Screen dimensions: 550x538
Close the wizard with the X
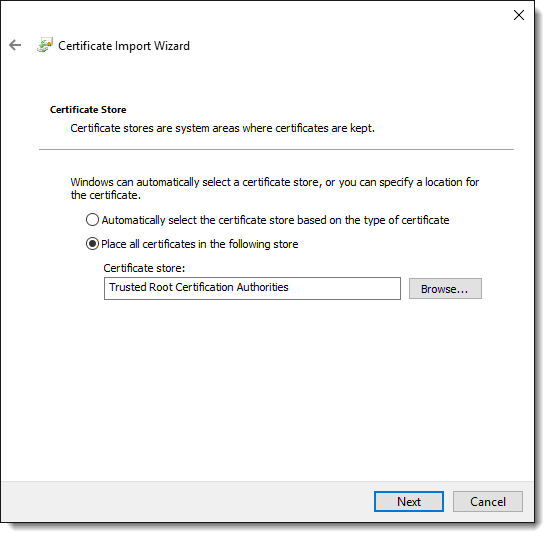[x=519, y=15]
